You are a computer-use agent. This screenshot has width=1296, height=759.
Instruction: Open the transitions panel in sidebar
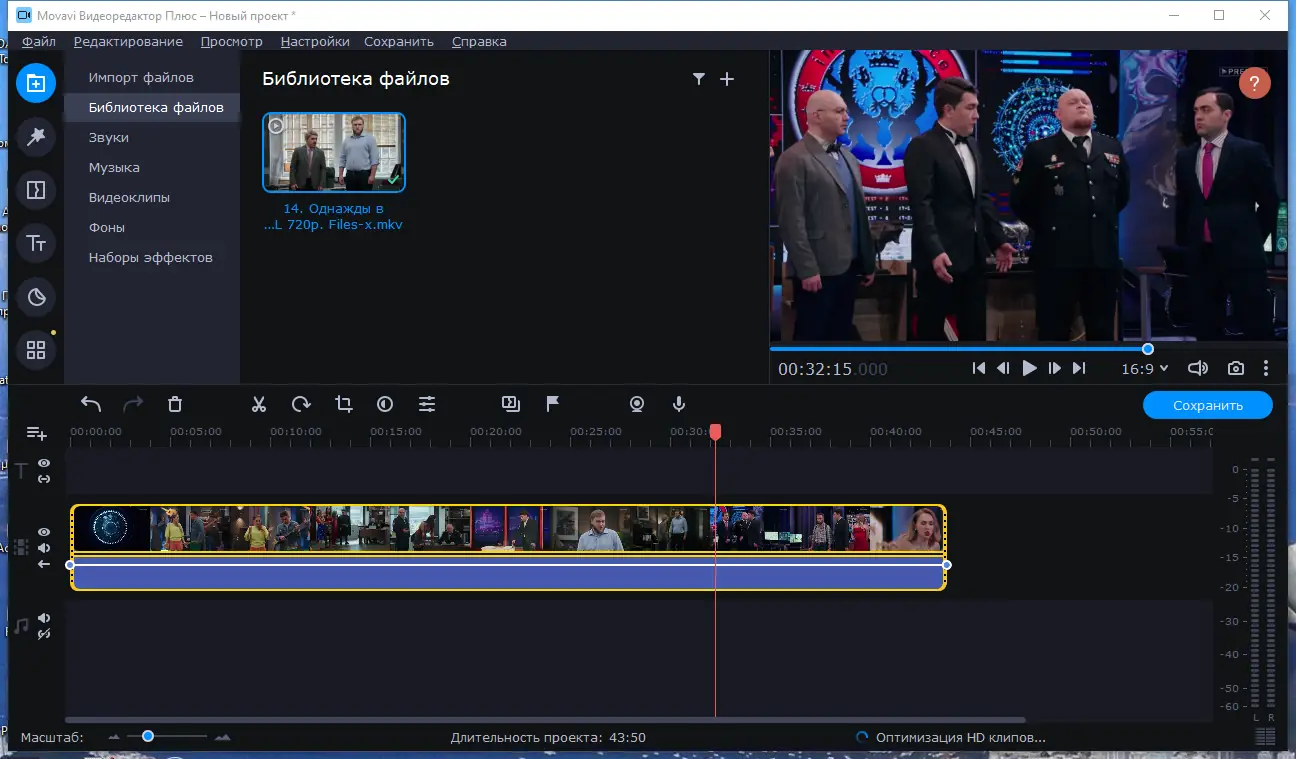36,190
